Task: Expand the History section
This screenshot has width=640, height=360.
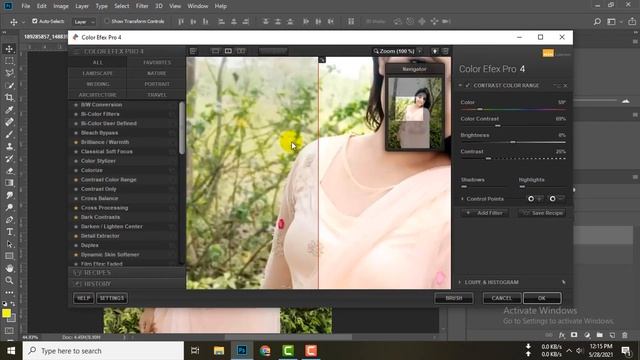Action: [x=127, y=284]
